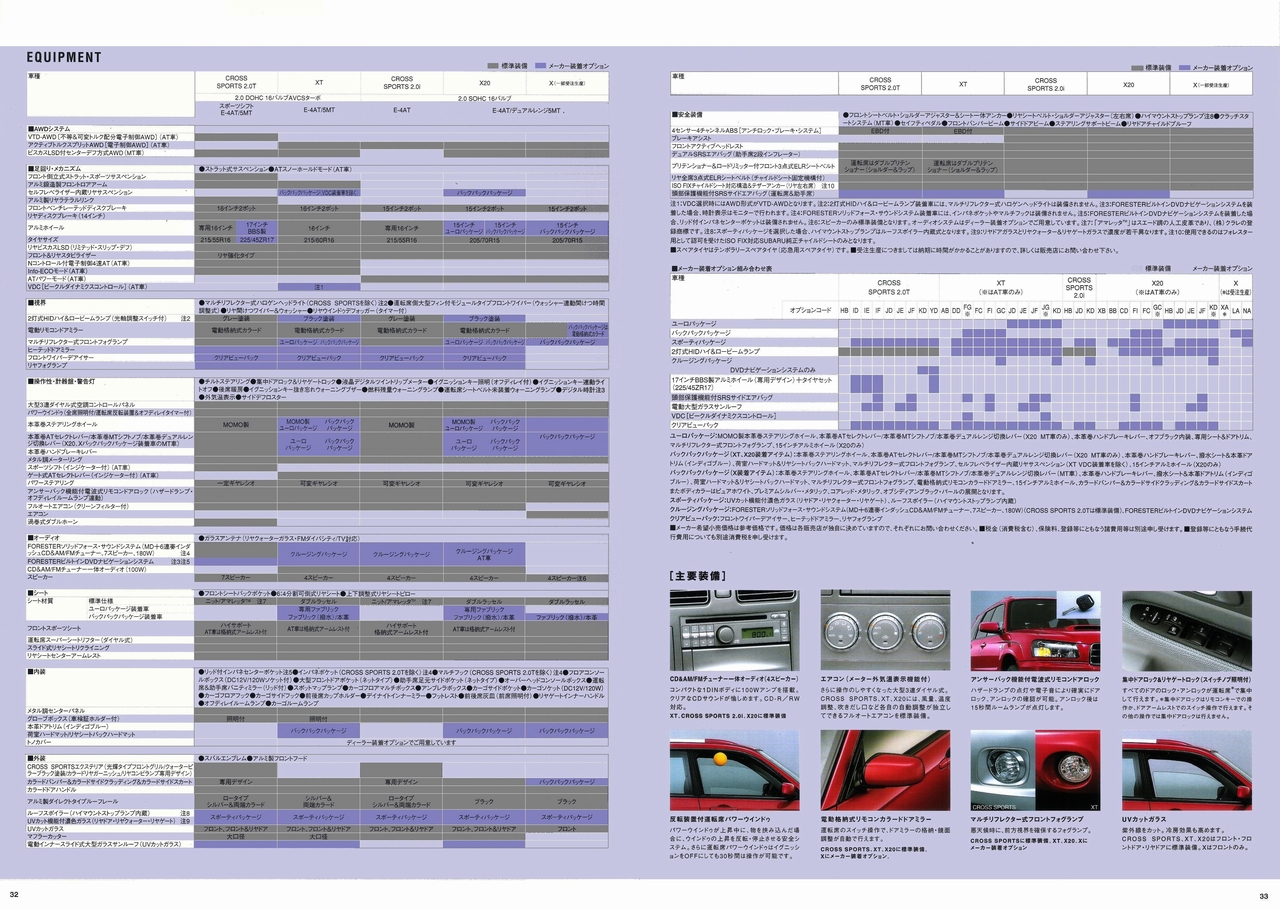The height and width of the screenshot is (909, 1280).
Task: Select the red car and remote key photo
Action: click(1034, 629)
